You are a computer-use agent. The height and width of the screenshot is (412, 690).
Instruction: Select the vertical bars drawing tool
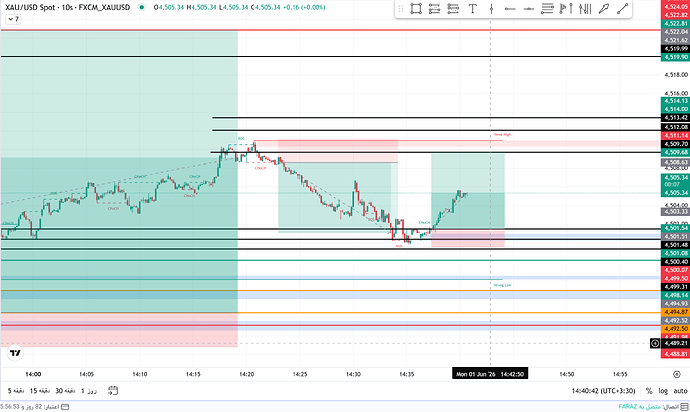(x=585, y=9)
